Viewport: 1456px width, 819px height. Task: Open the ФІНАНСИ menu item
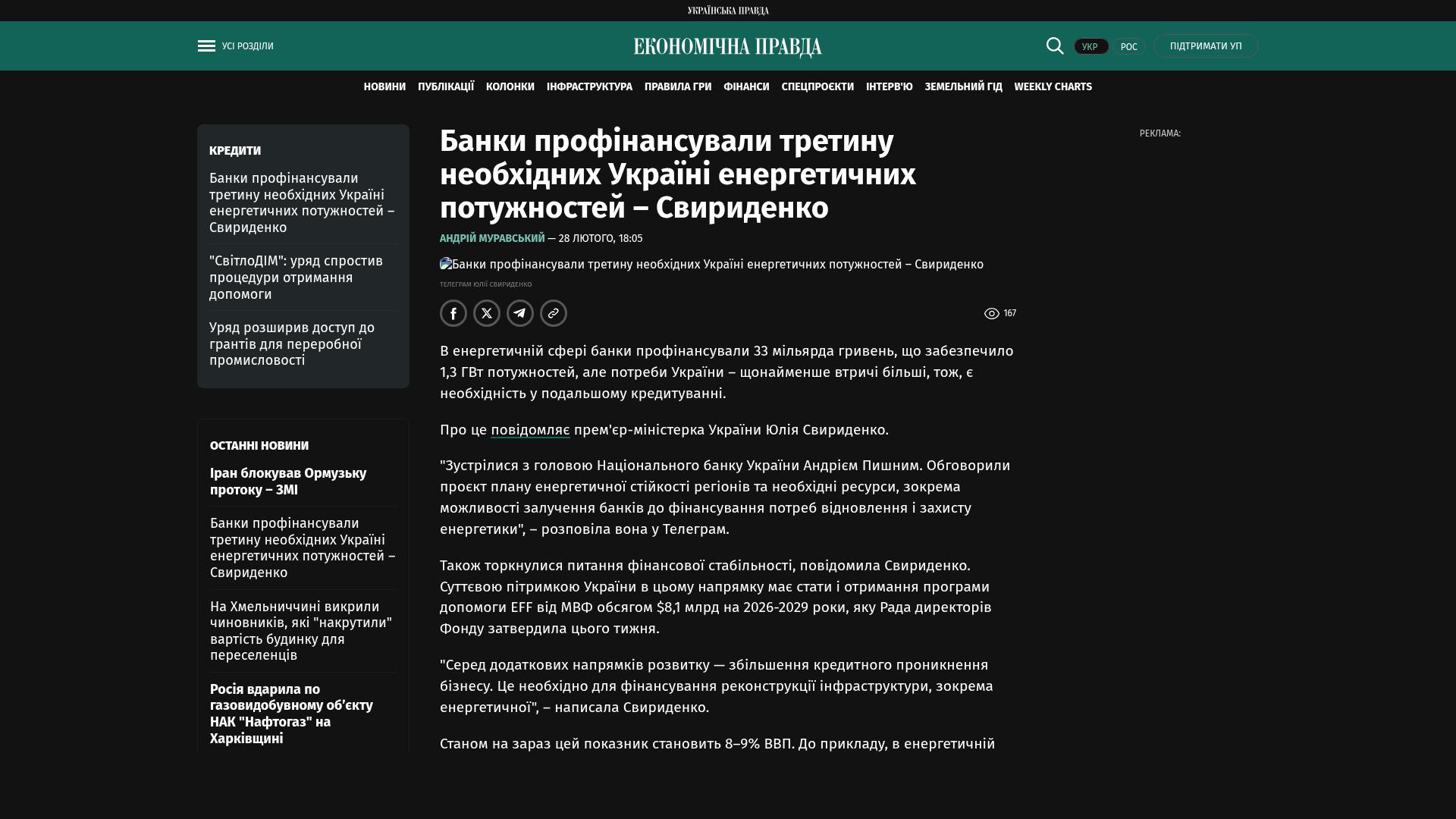point(746,87)
